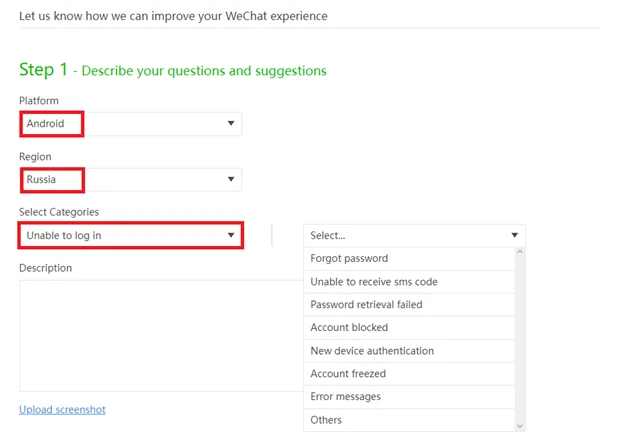
Task: Click the Step 1 heading text
Action: tap(173, 70)
